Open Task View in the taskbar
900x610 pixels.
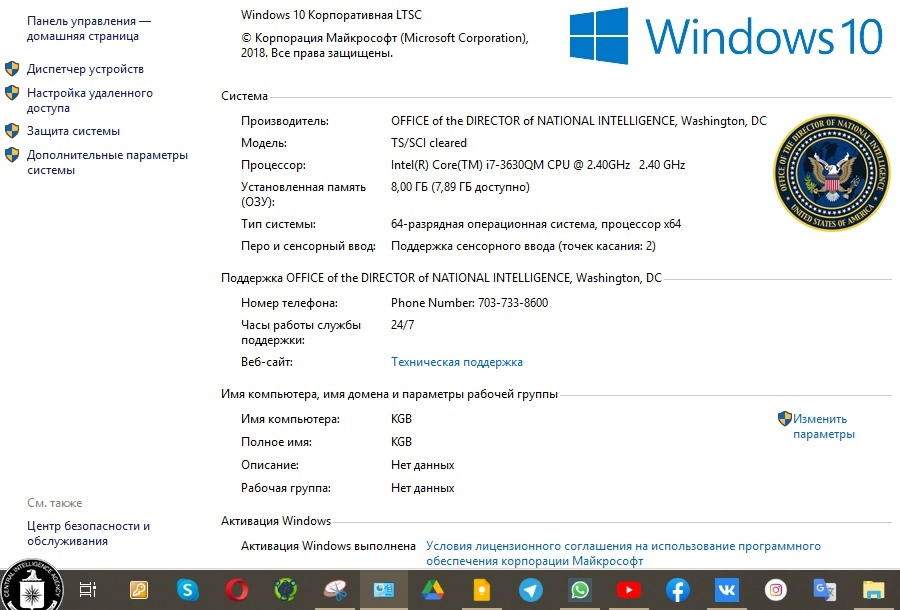point(88,589)
